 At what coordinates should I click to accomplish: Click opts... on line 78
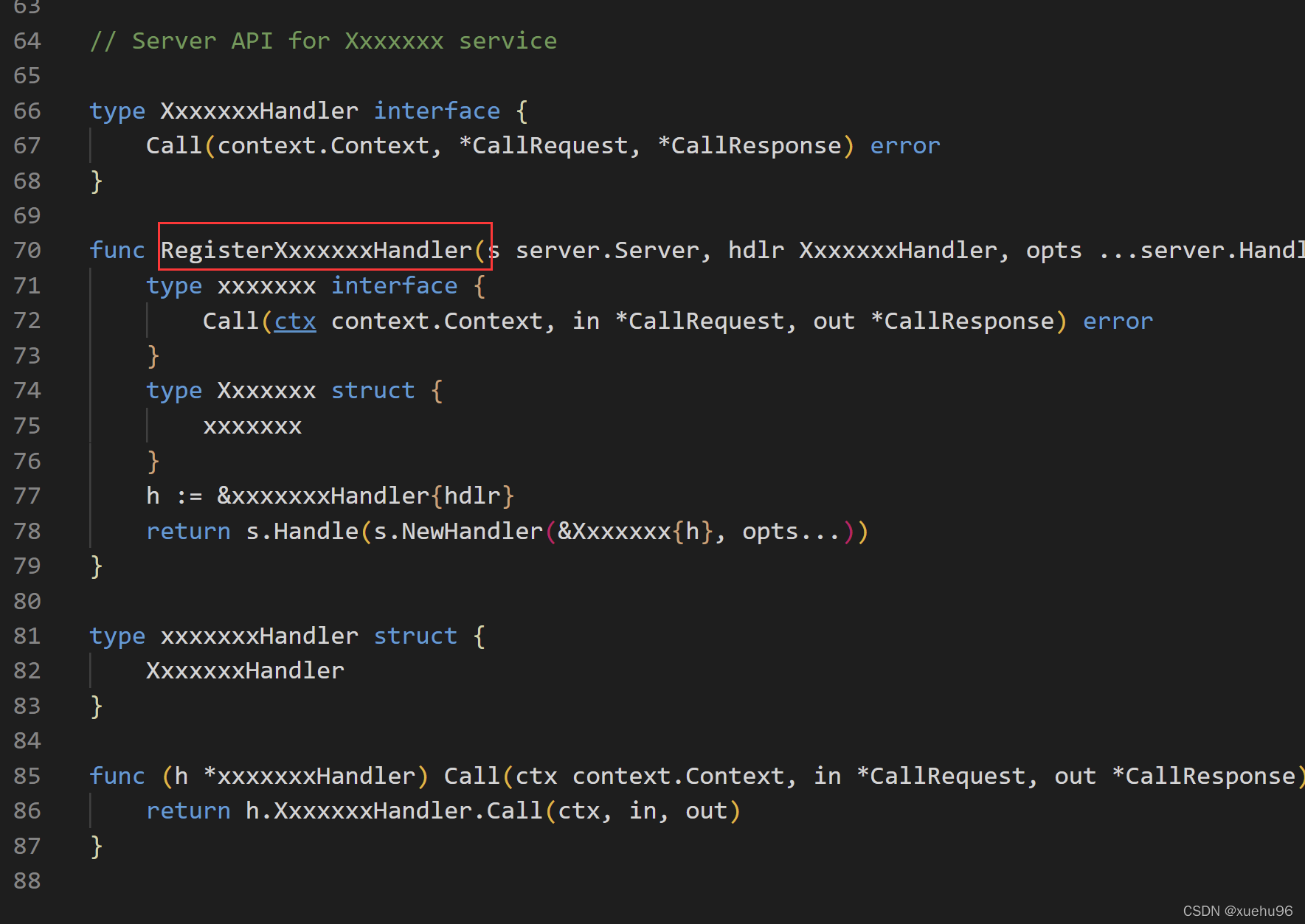click(792, 531)
